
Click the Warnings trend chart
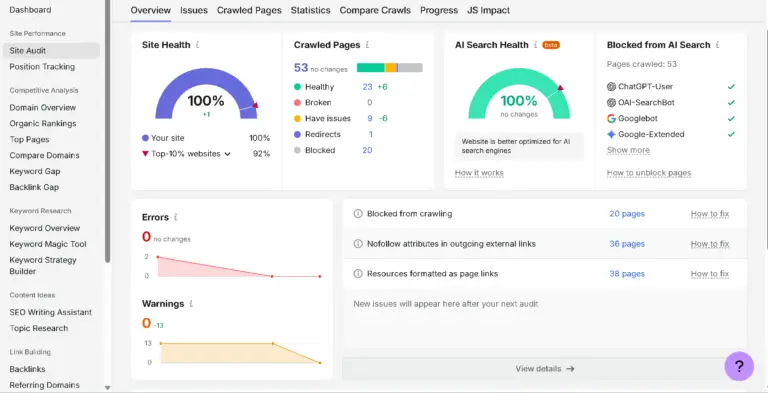pyautogui.click(x=240, y=353)
